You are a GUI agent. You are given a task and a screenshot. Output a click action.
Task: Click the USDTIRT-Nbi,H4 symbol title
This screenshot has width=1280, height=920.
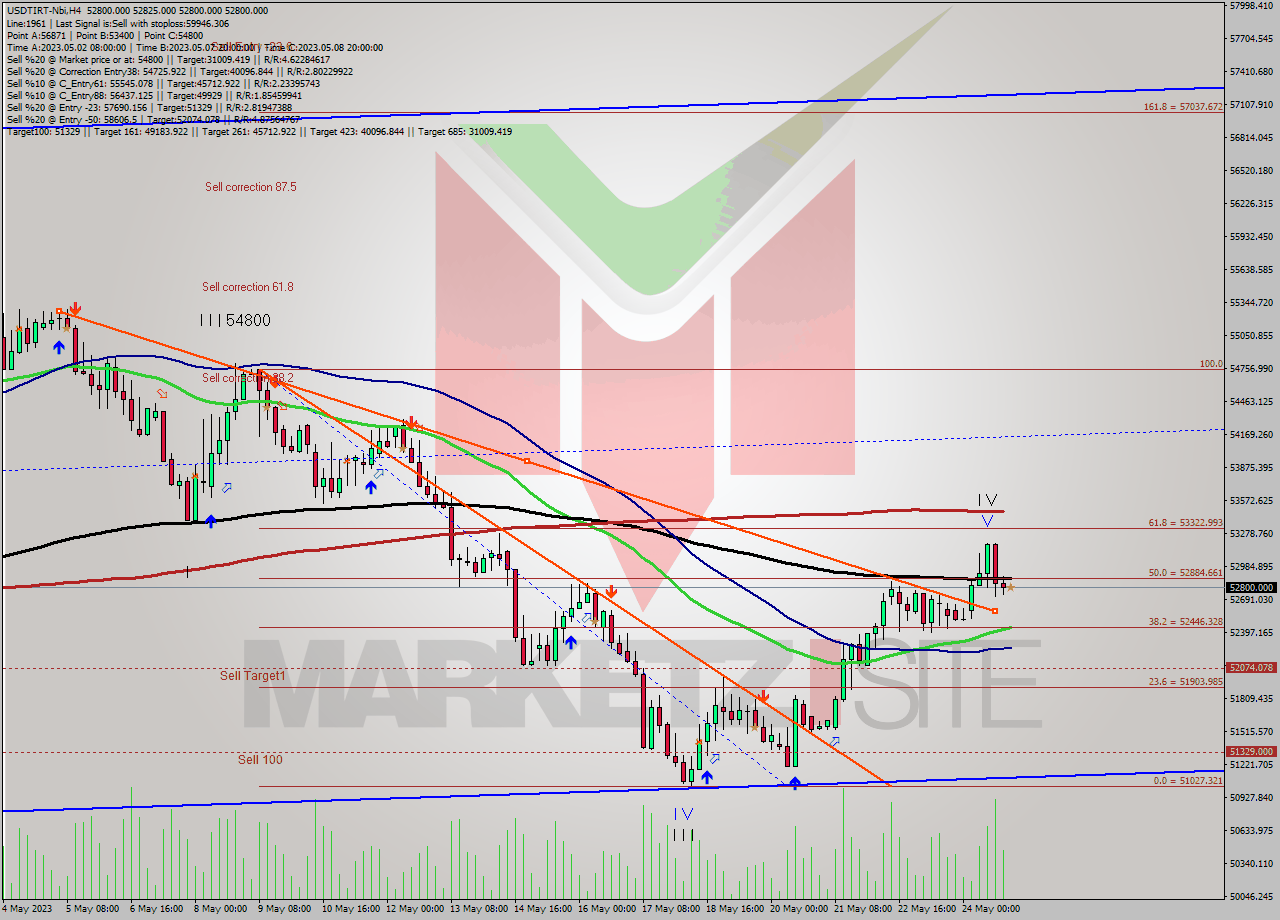(44, 10)
